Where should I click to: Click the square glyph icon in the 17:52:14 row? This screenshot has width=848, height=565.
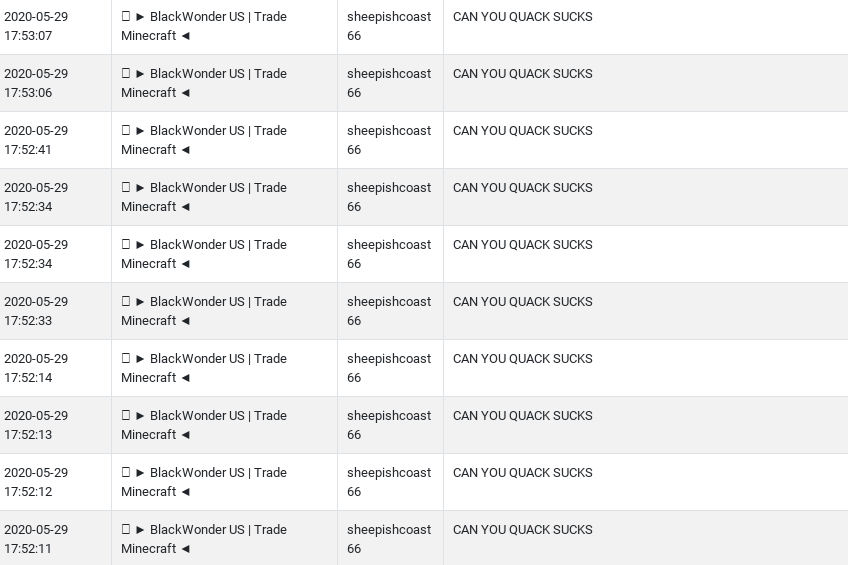(125, 358)
